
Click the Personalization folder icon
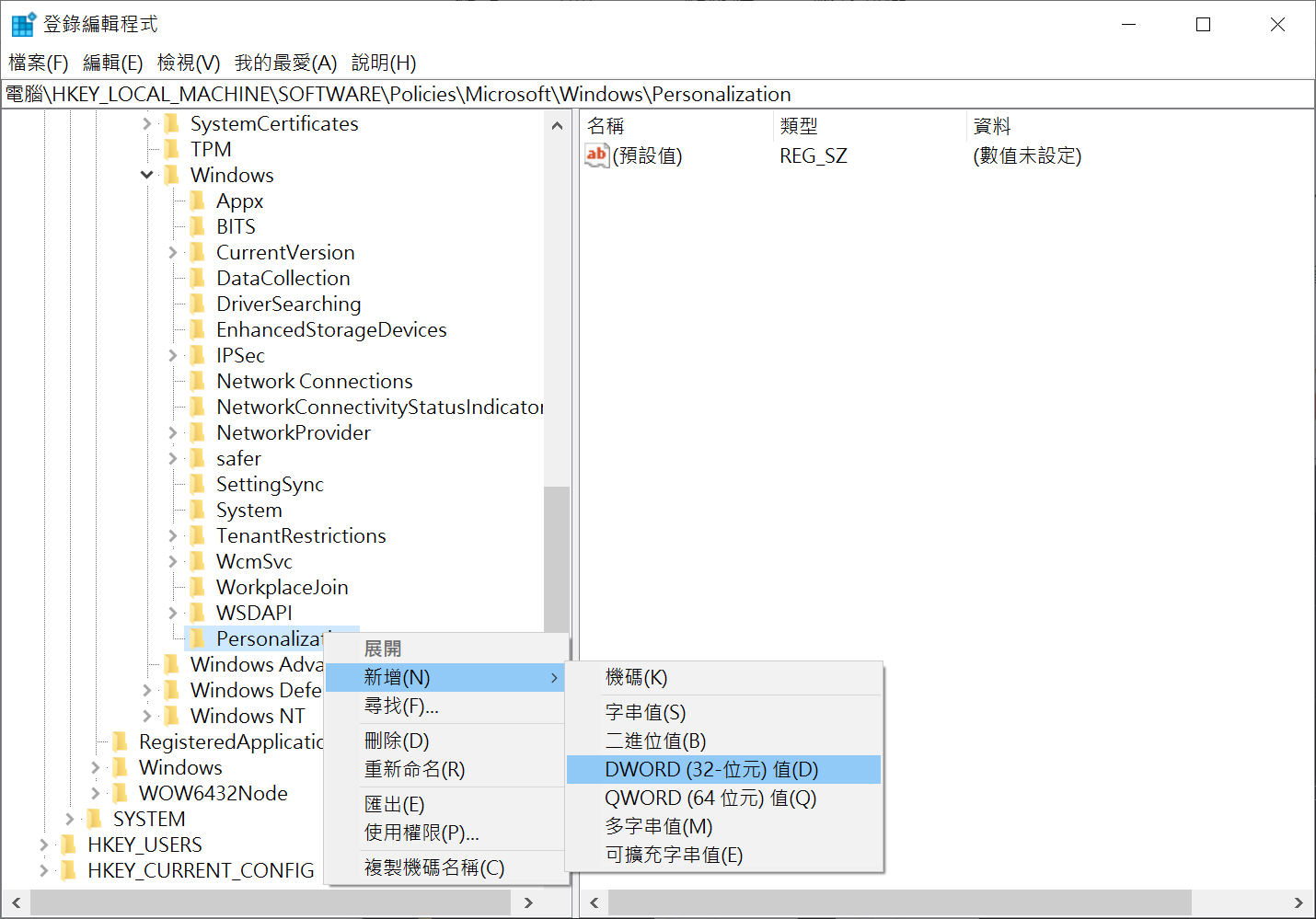coord(198,638)
